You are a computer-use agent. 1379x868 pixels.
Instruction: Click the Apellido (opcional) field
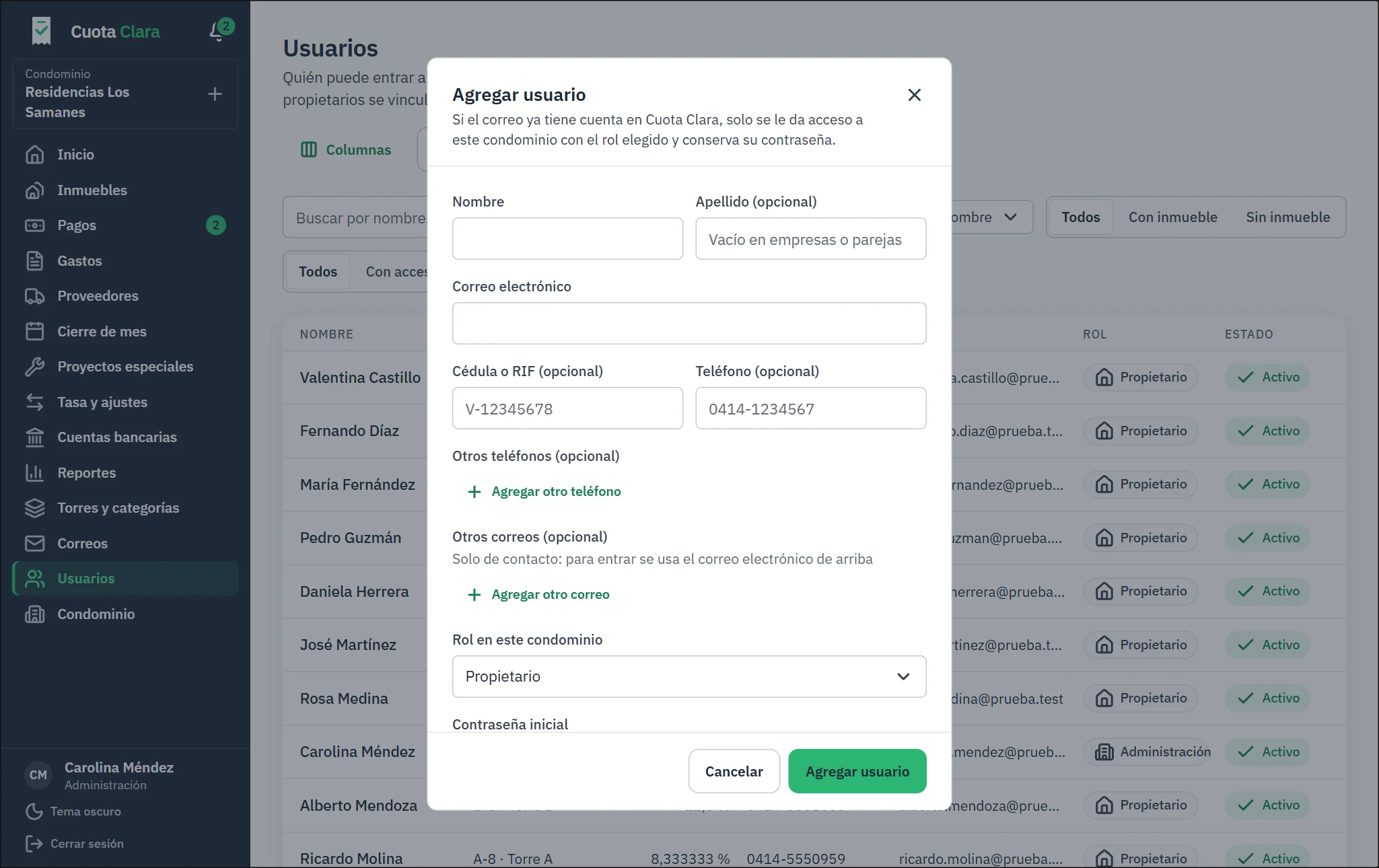[x=810, y=238]
